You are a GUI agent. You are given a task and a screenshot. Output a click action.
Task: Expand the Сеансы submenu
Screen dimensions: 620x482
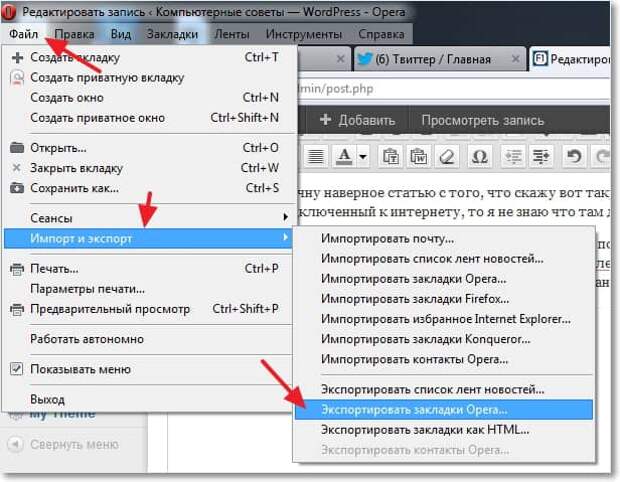point(148,218)
